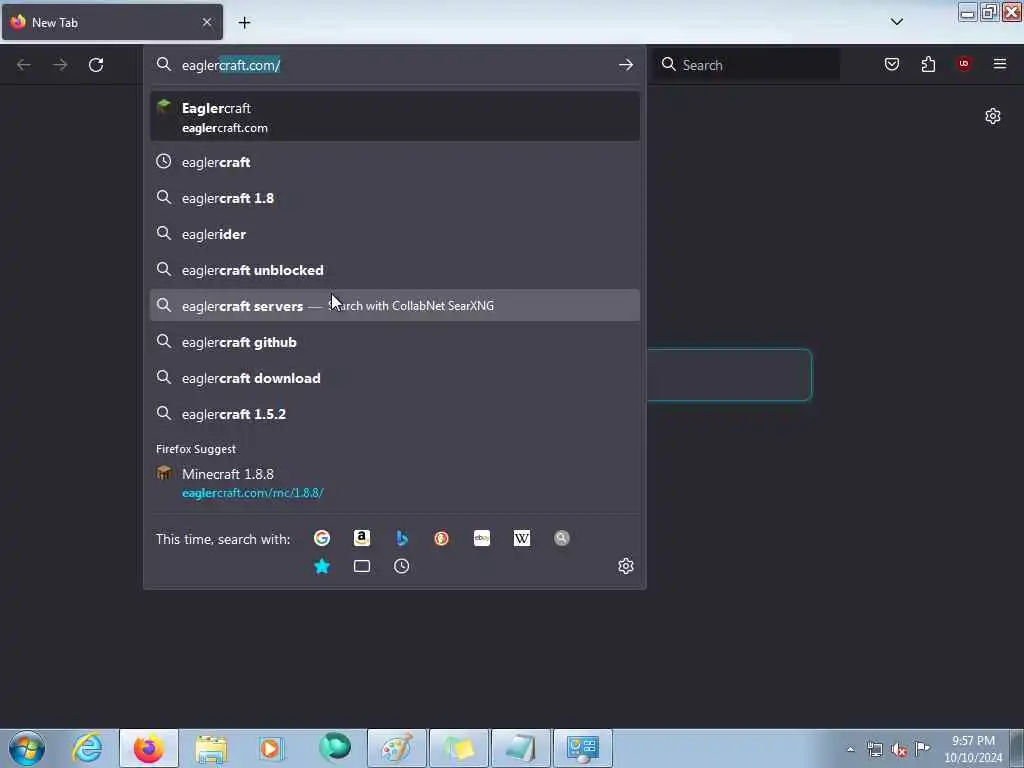Click the New Tab page search field
This screenshot has height=768, width=1024.
click(x=729, y=375)
